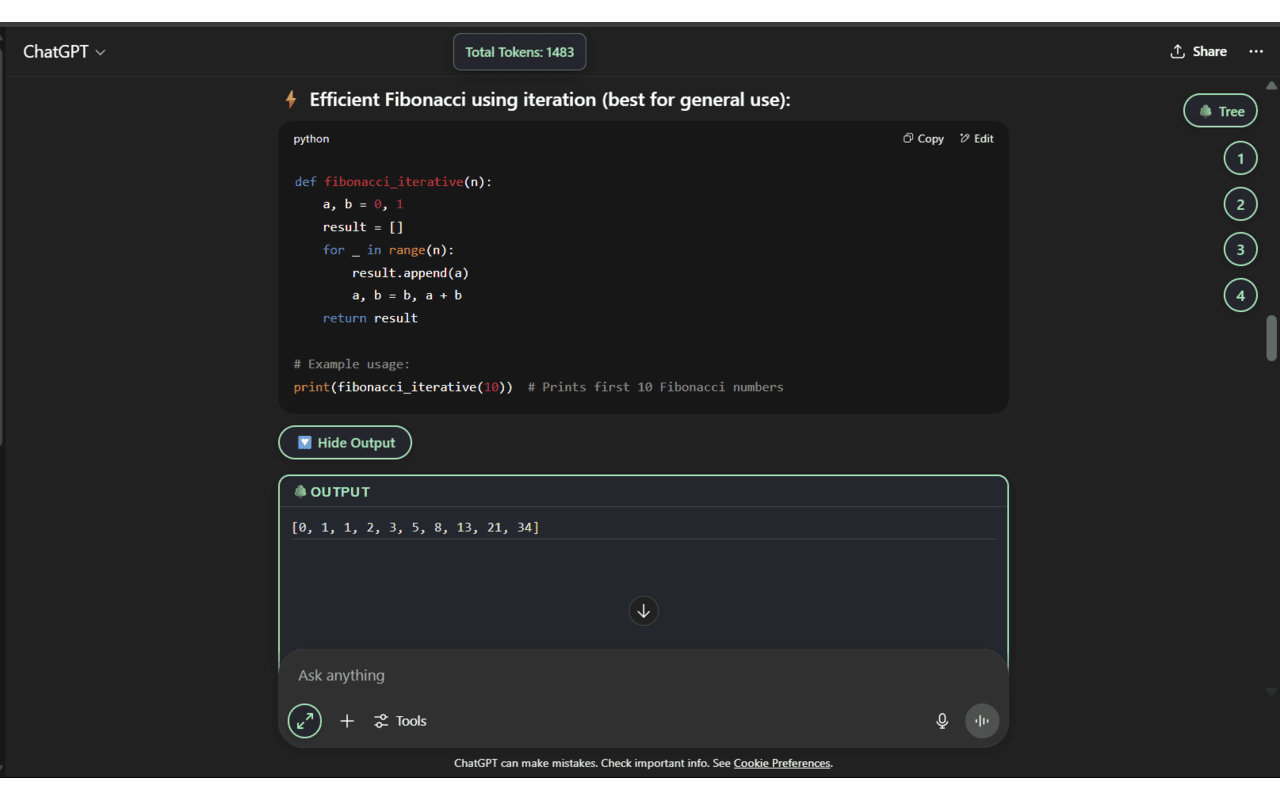The height and width of the screenshot is (800, 1280).
Task: Share this conversation
Action: tap(1198, 52)
